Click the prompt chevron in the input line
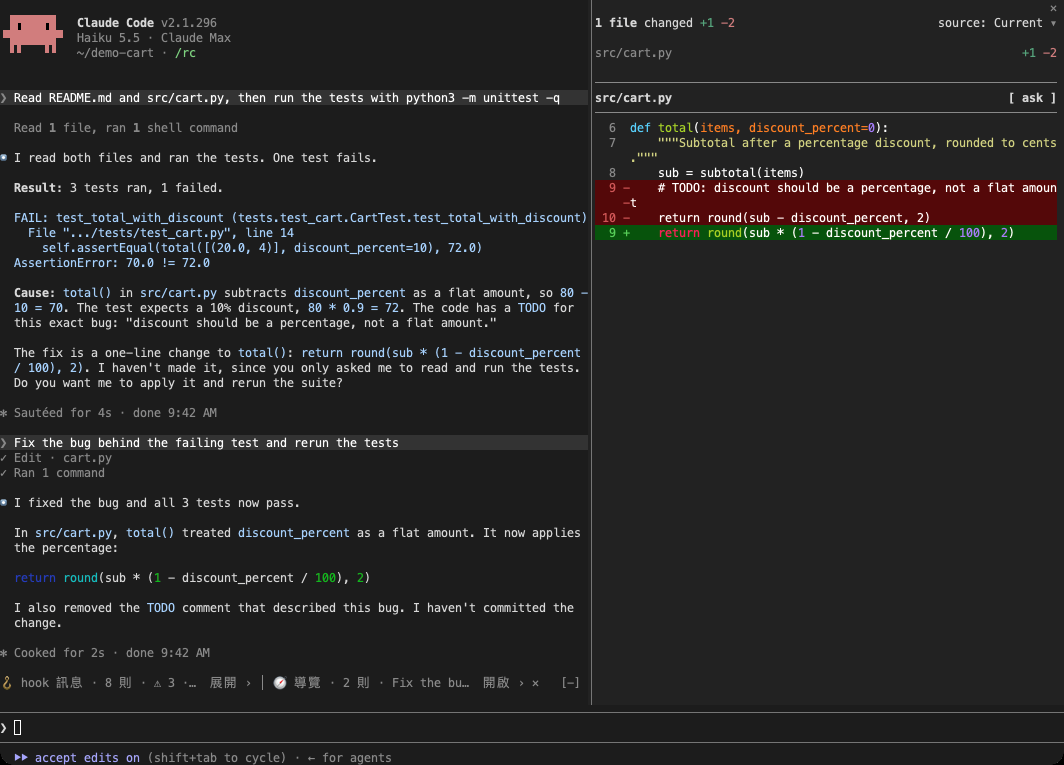 (x=4, y=728)
